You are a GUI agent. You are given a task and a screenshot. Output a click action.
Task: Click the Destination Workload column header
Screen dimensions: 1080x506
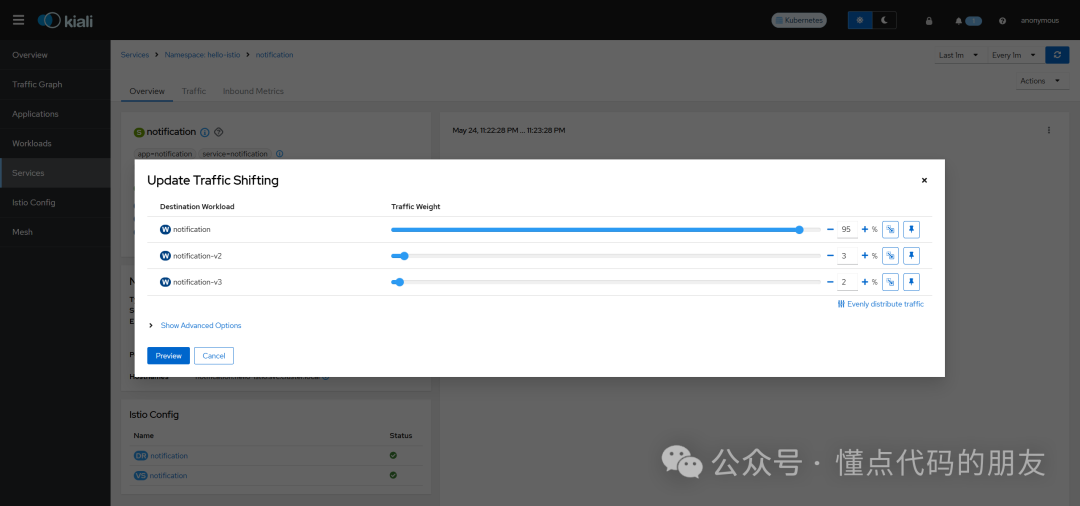pyautogui.click(x=197, y=207)
